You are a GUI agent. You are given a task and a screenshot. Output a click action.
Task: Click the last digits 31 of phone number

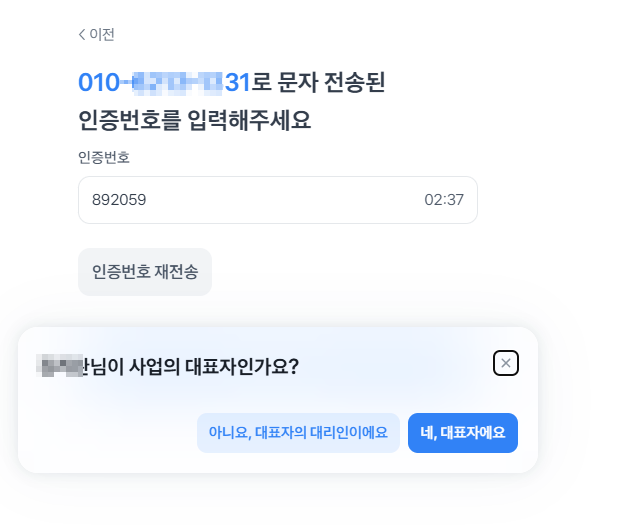tap(238, 84)
